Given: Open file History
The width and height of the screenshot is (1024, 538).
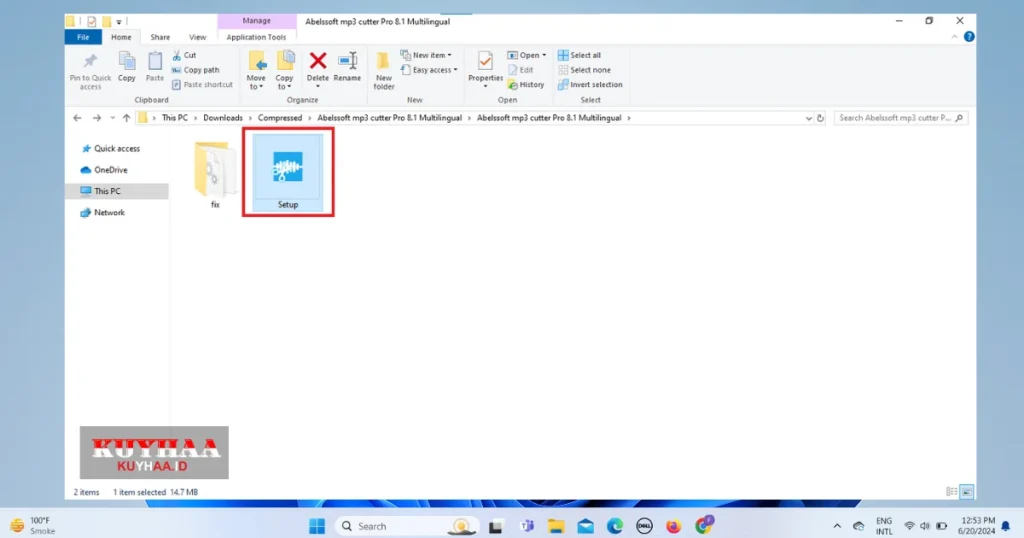Looking at the screenshot, I should (x=526, y=84).
